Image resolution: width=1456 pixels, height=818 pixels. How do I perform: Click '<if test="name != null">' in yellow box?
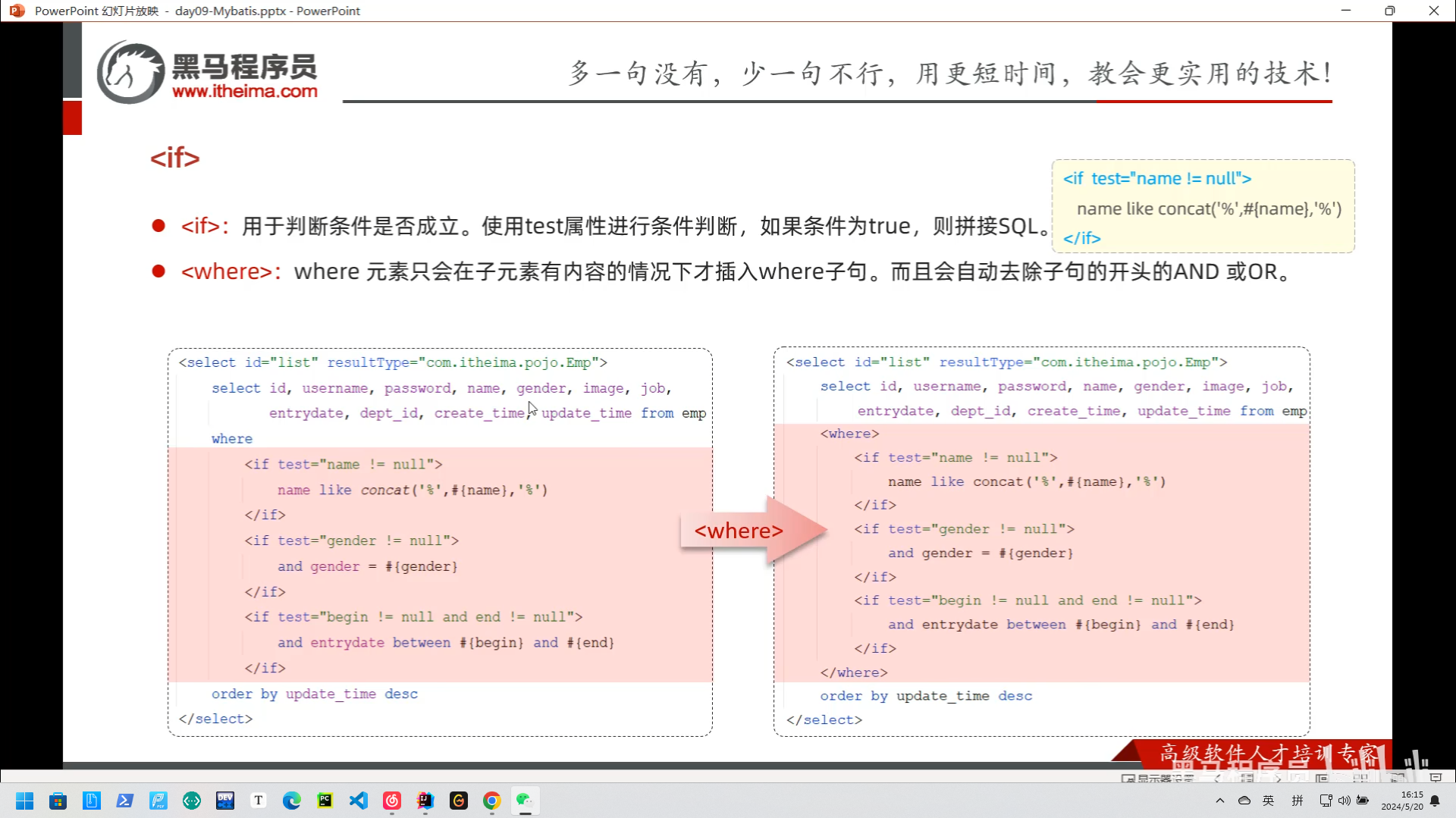click(1157, 178)
